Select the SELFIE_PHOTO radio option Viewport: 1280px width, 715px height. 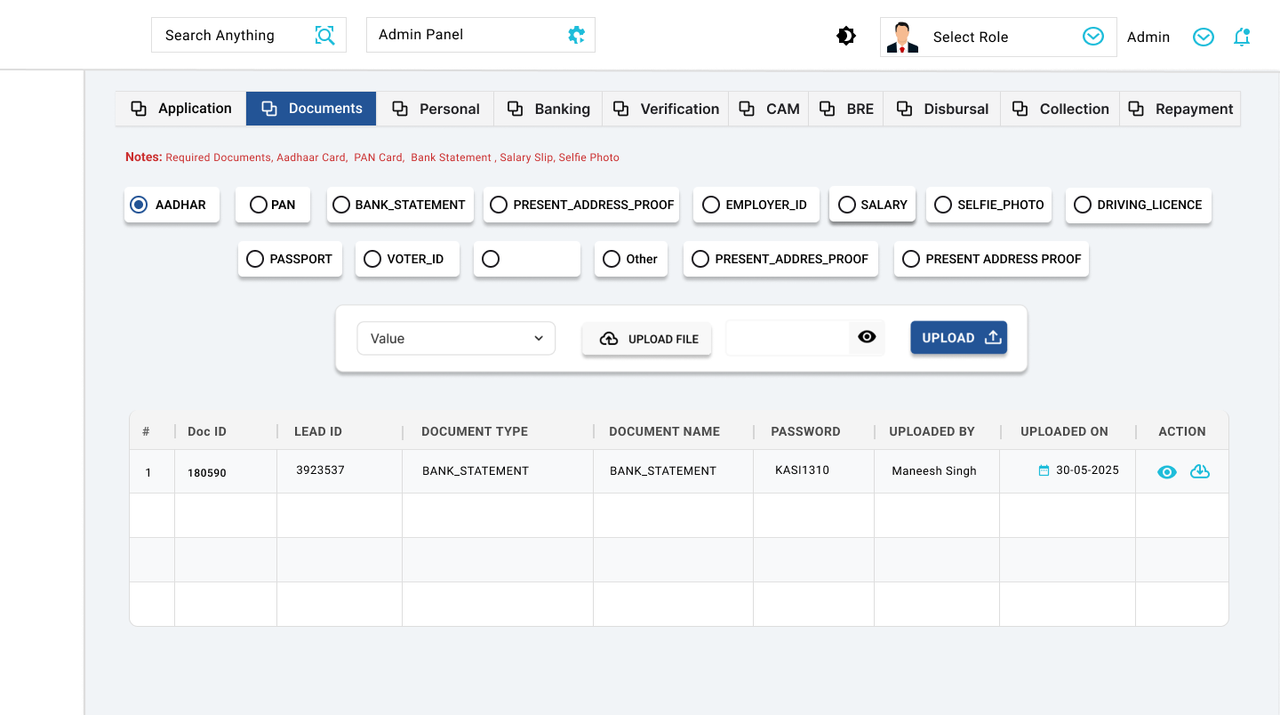pos(942,204)
